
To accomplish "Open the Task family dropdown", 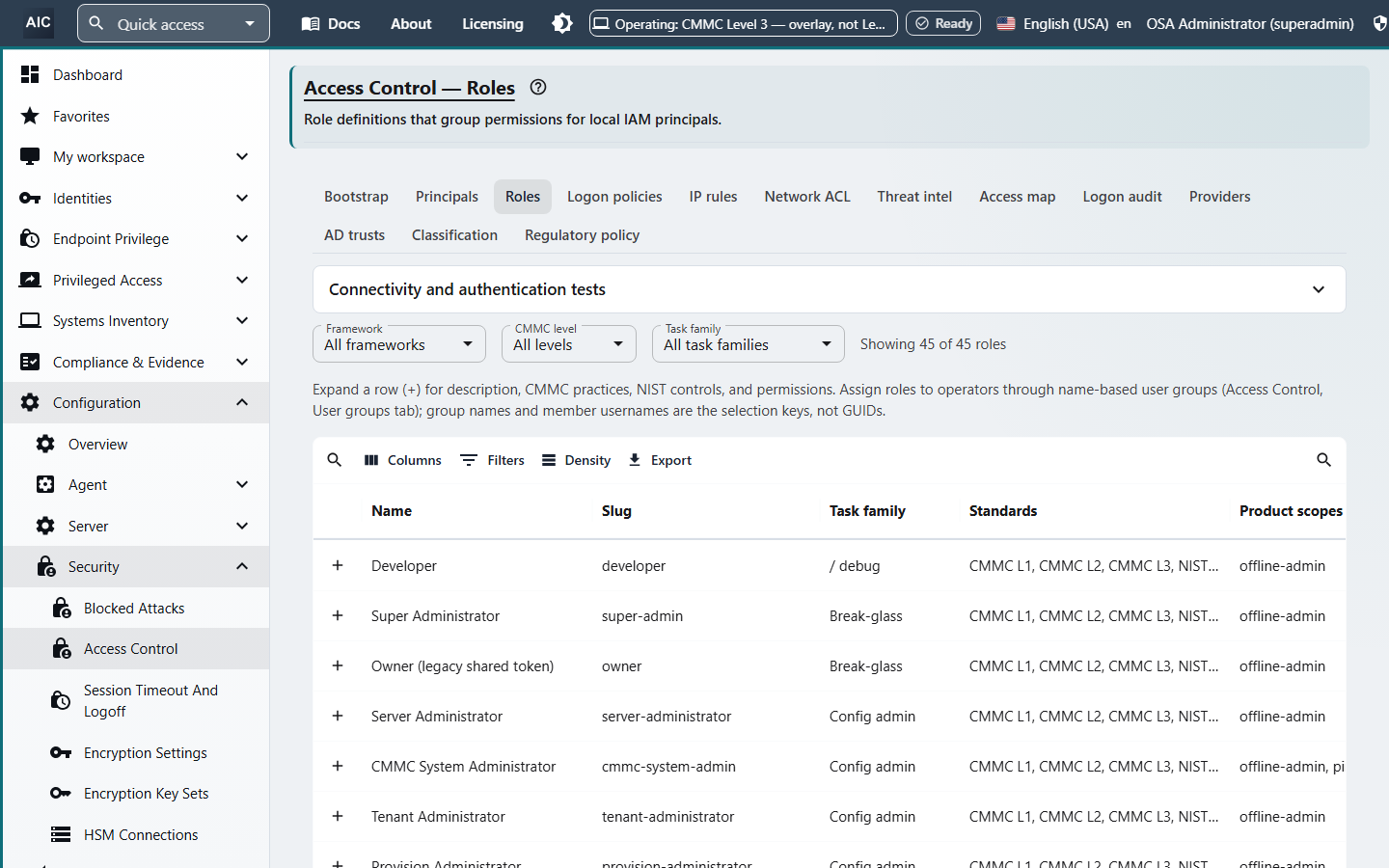I will click(x=749, y=344).
